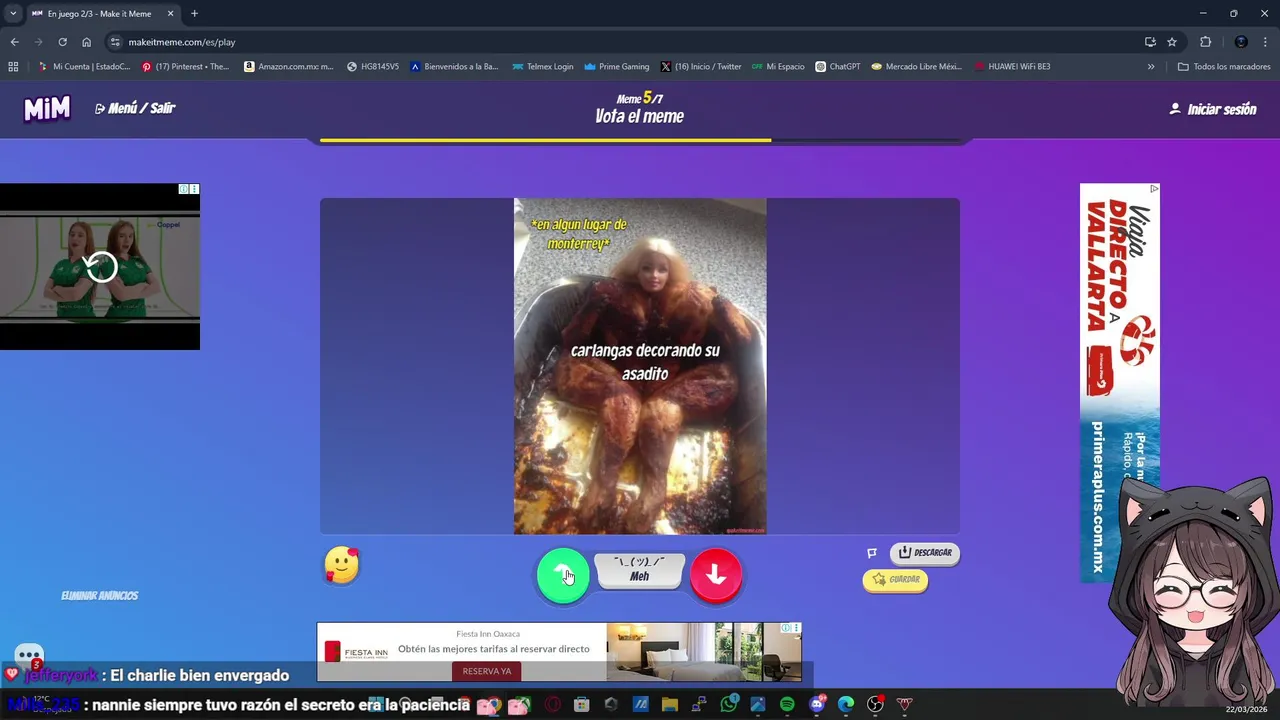Open the Chrome profile avatar

(x=1241, y=42)
